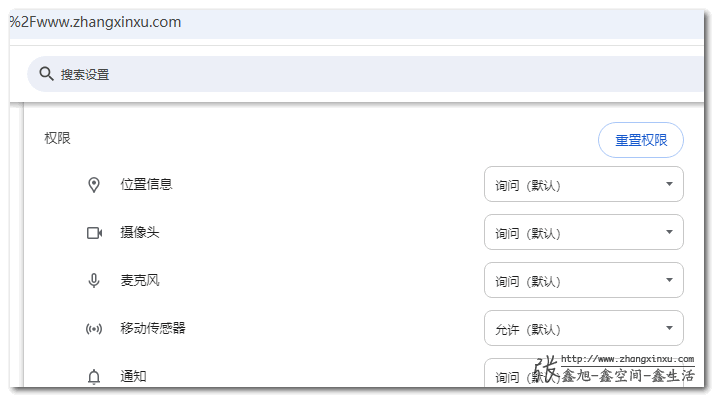The width and height of the screenshot is (715, 398).
Task: Click the 通知 label
Action: coord(133,376)
